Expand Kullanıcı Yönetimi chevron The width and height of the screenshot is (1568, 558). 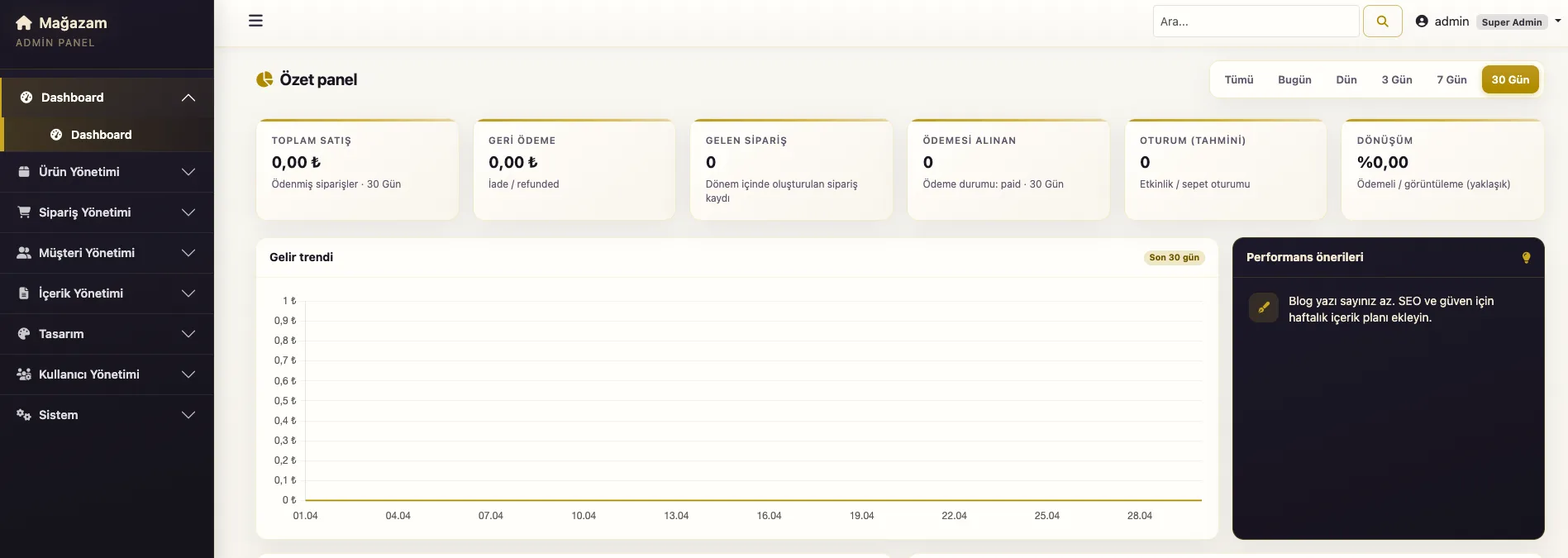pos(188,374)
